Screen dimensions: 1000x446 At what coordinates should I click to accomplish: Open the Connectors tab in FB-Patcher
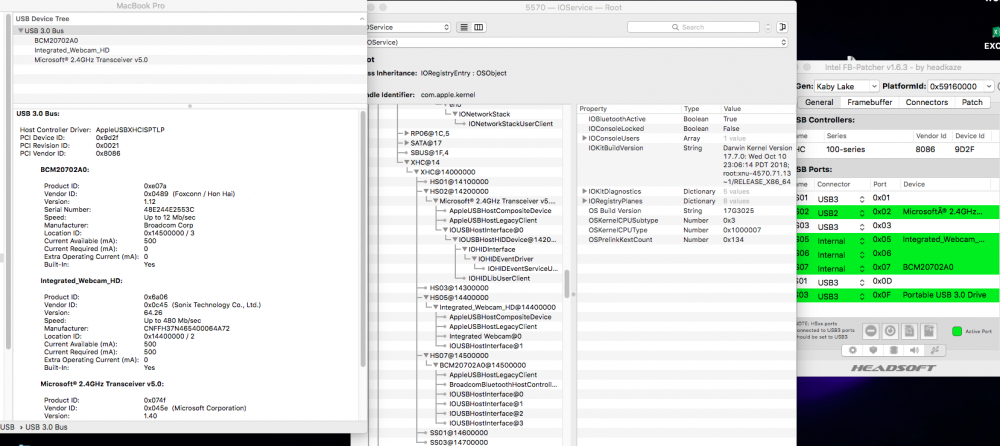[x=927, y=102]
